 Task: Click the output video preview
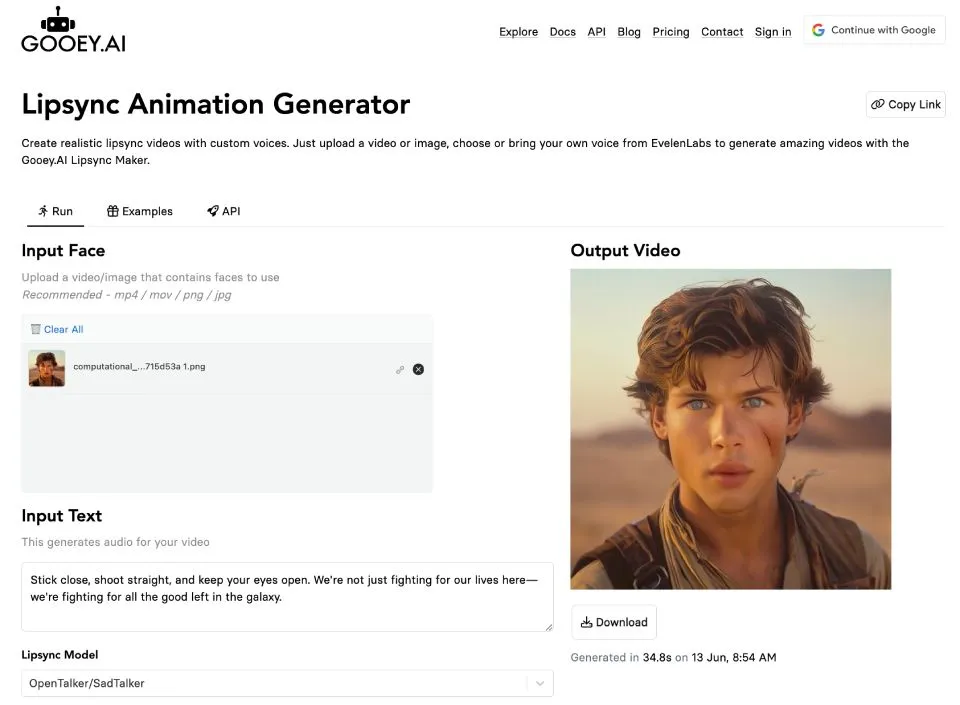(730, 429)
